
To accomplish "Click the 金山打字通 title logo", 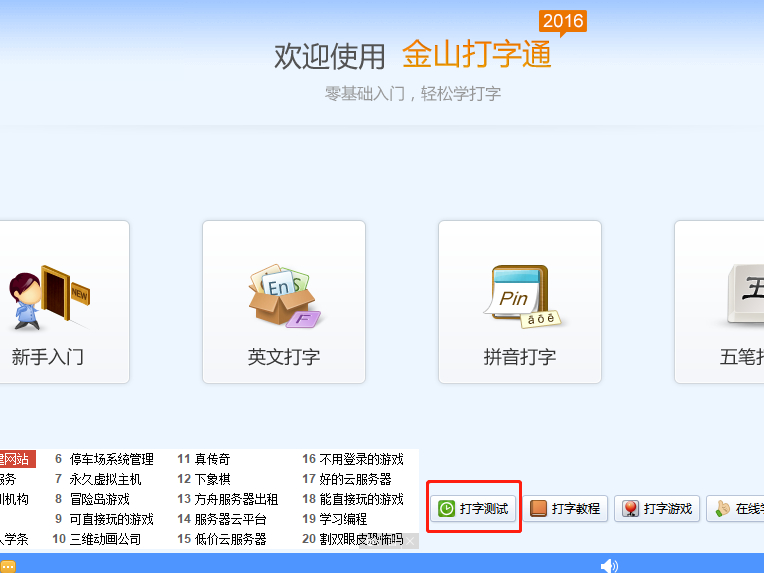I will pyautogui.click(x=476, y=54).
